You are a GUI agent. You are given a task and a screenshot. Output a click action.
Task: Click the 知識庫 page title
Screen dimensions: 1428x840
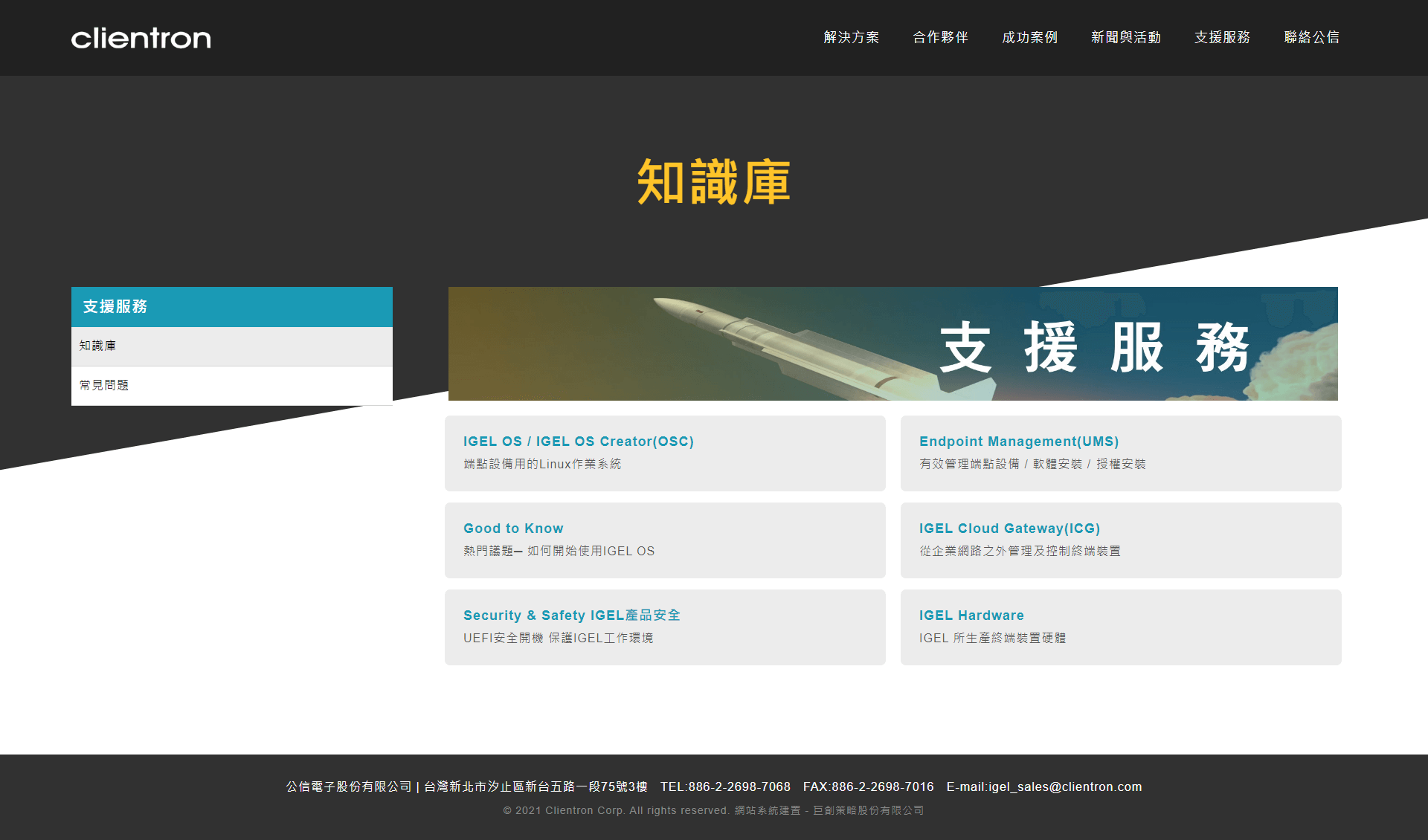coord(713,182)
